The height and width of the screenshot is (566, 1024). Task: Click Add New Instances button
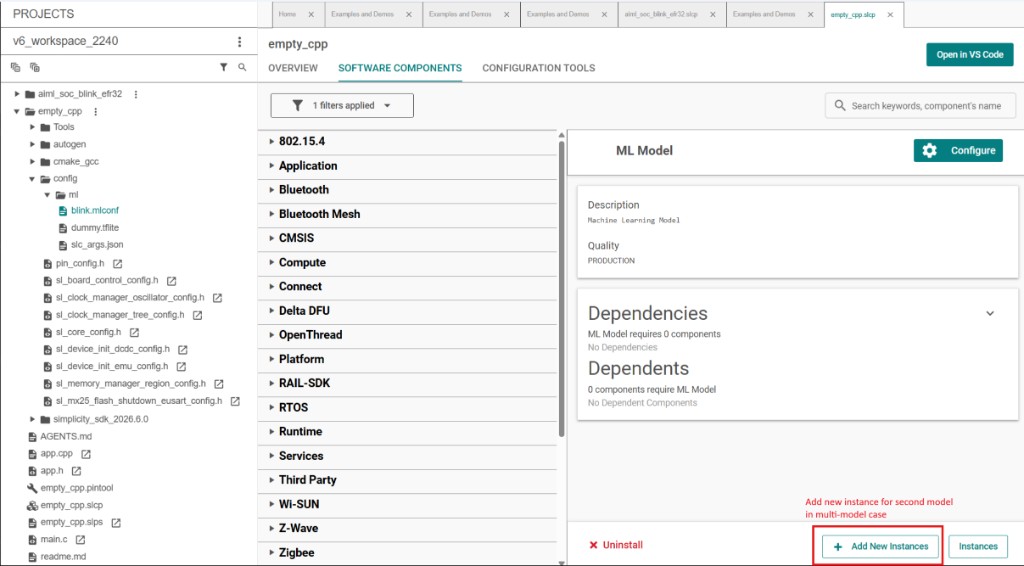point(880,546)
